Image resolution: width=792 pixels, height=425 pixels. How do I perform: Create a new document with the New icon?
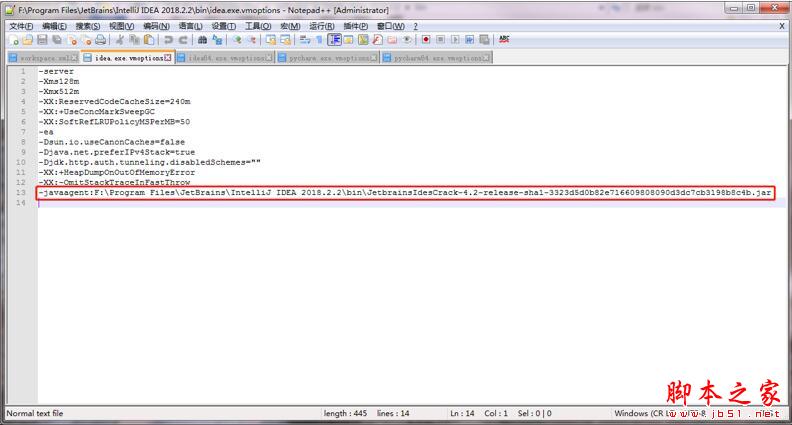click(14, 40)
